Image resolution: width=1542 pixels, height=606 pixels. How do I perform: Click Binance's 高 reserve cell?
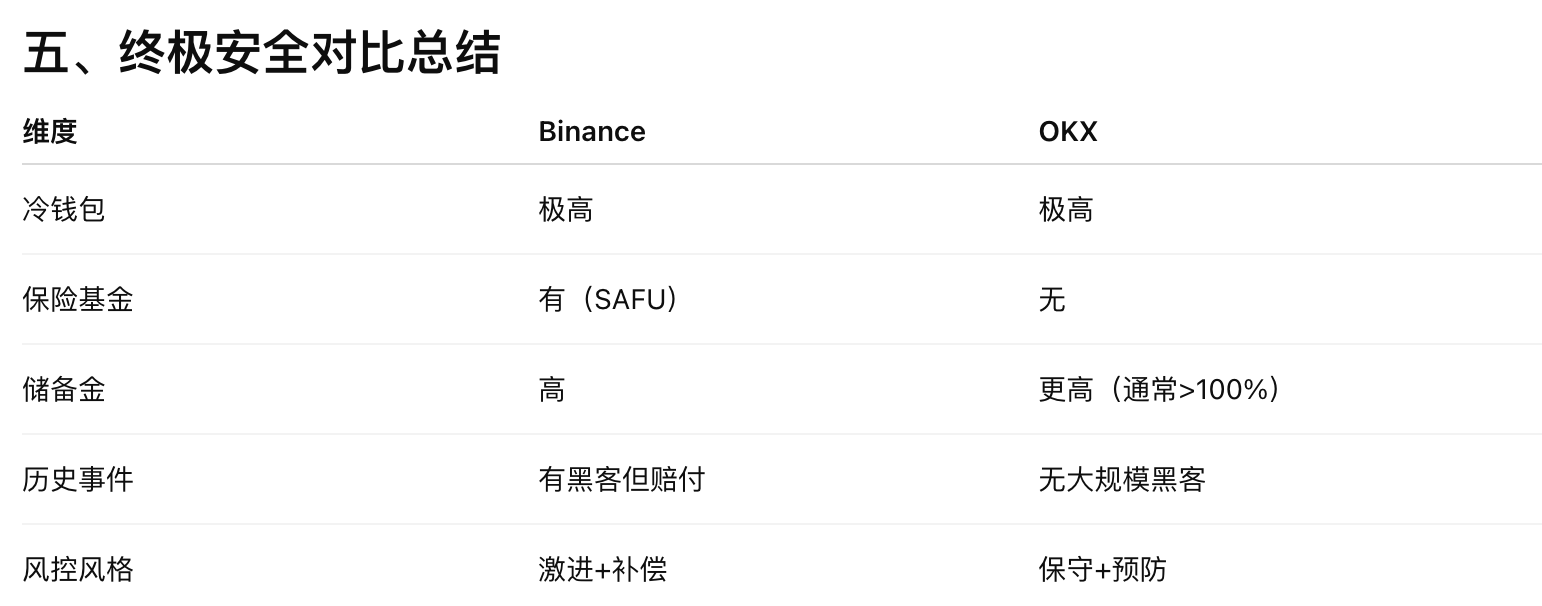(x=552, y=389)
